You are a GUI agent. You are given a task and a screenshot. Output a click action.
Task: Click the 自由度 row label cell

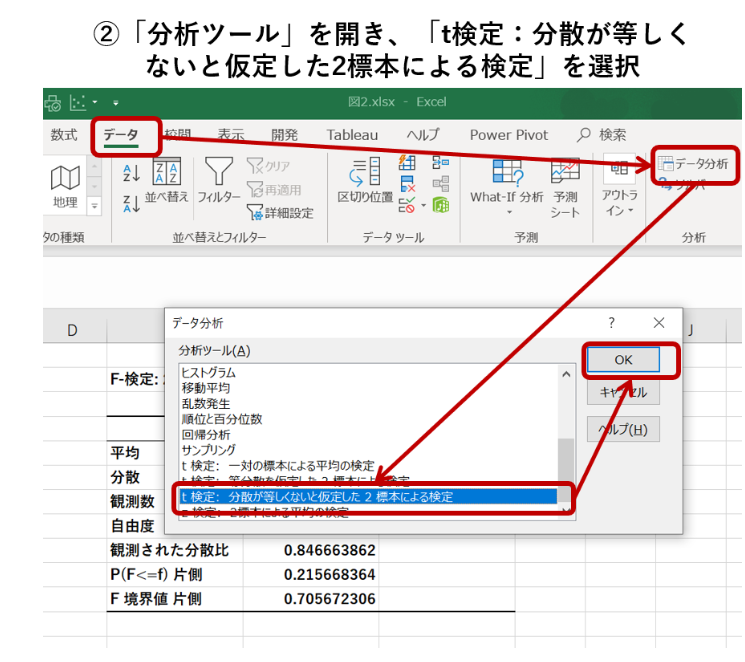pyautogui.click(x=136, y=526)
